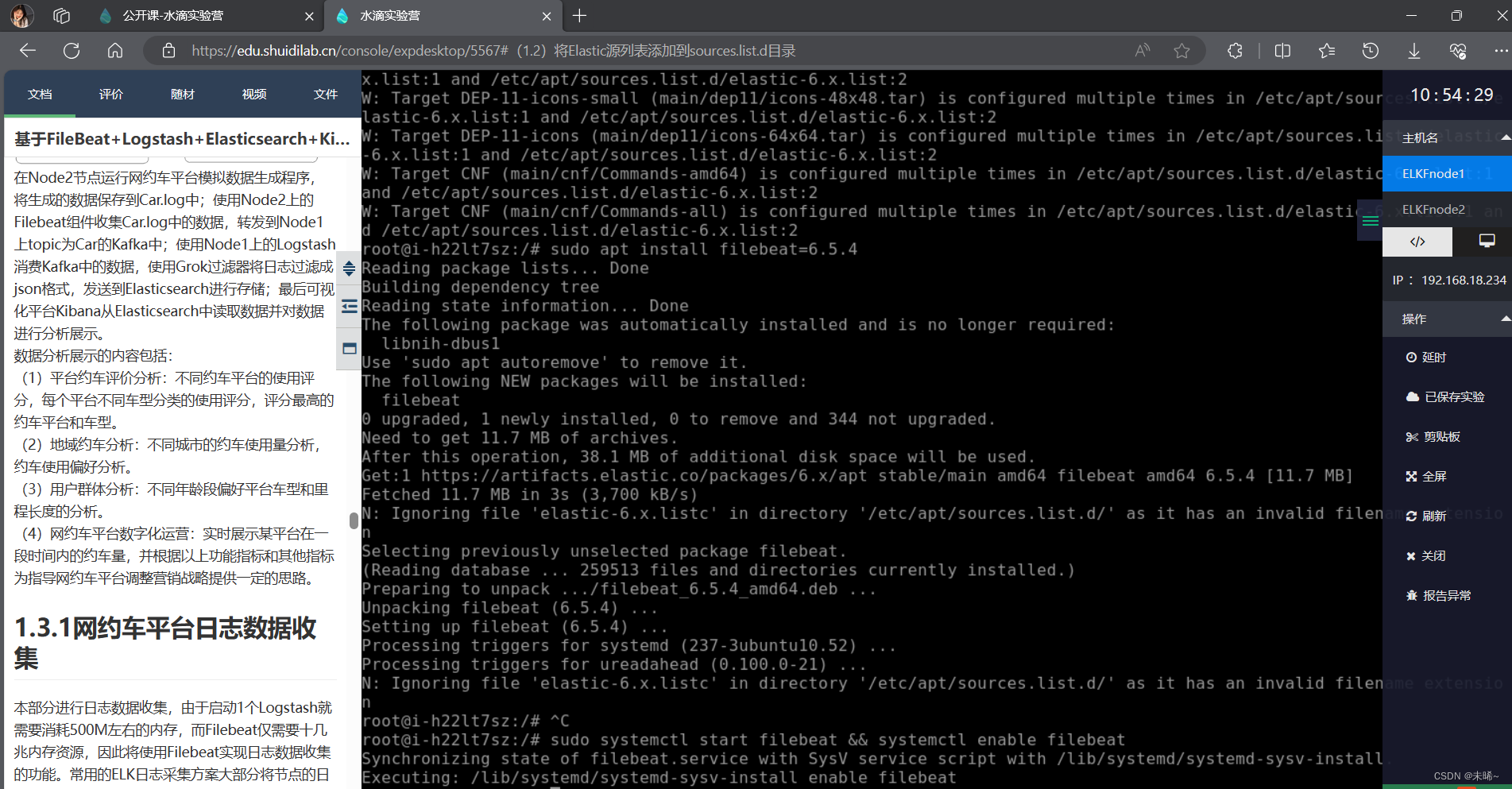The image size is (1512, 789).
Task: Select the 评价 tab
Action: (111, 94)
